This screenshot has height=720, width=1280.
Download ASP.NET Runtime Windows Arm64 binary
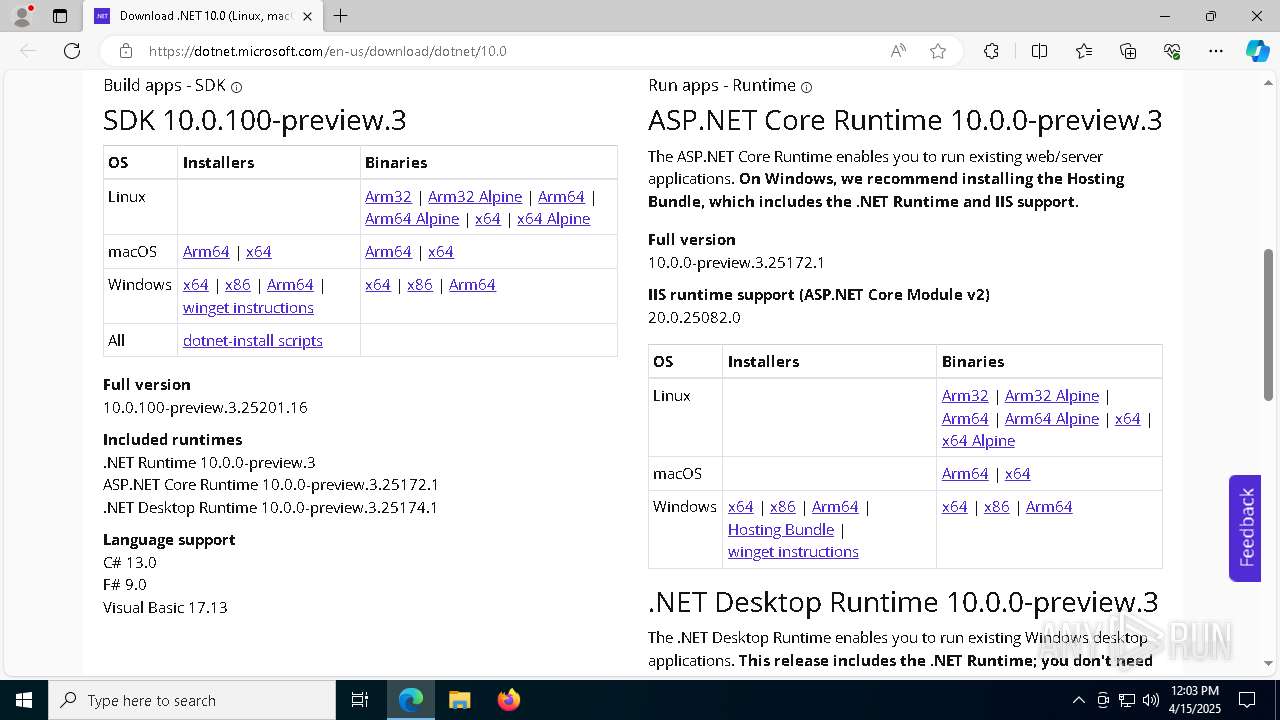(x=1049, y=506)
